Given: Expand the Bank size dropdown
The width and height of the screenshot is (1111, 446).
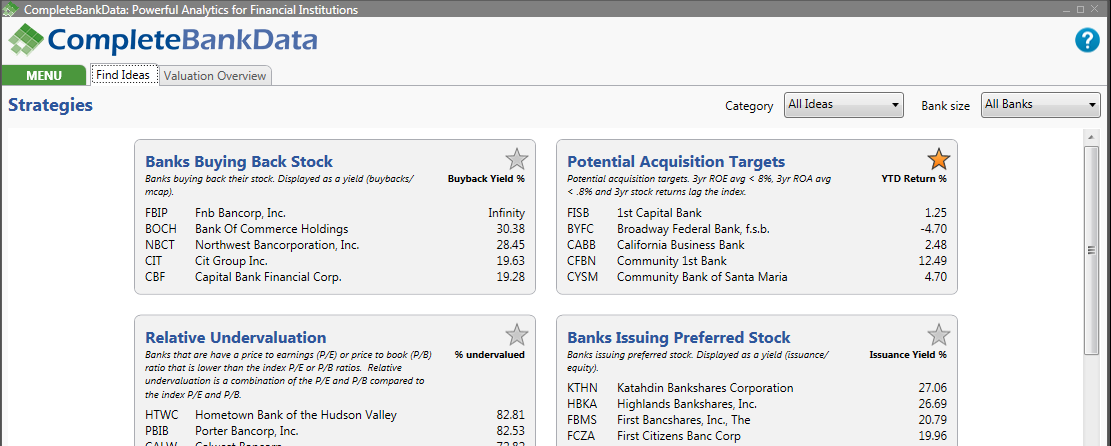Looking at the screenshot, I should coord(1040,104).
